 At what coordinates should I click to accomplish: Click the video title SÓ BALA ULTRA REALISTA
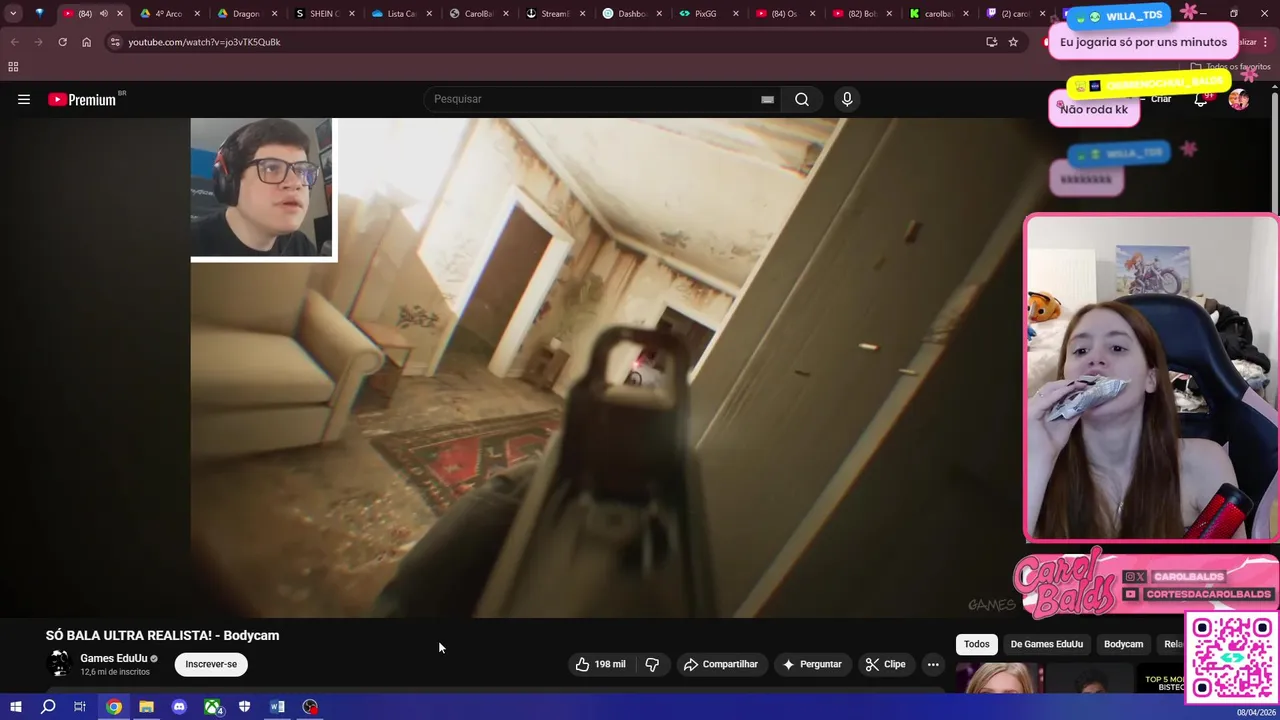[162, 635]
